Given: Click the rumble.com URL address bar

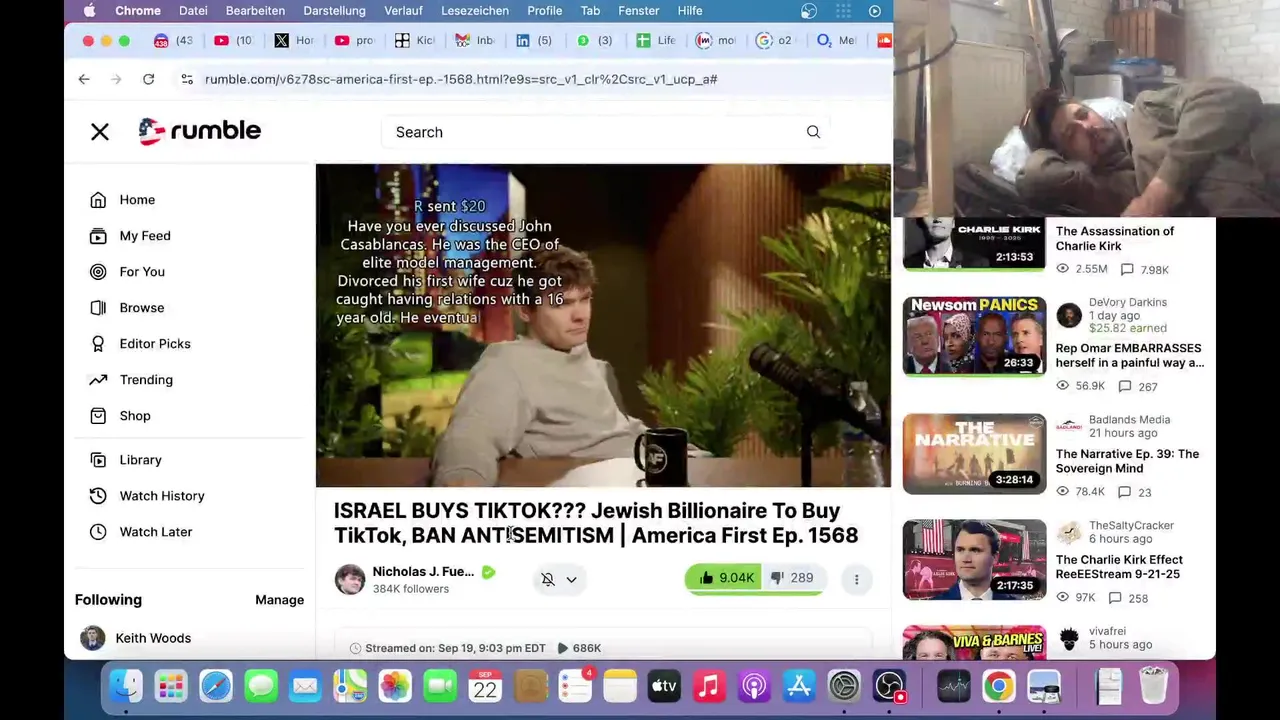Looking at the screenshot, I should click(461, 79).
